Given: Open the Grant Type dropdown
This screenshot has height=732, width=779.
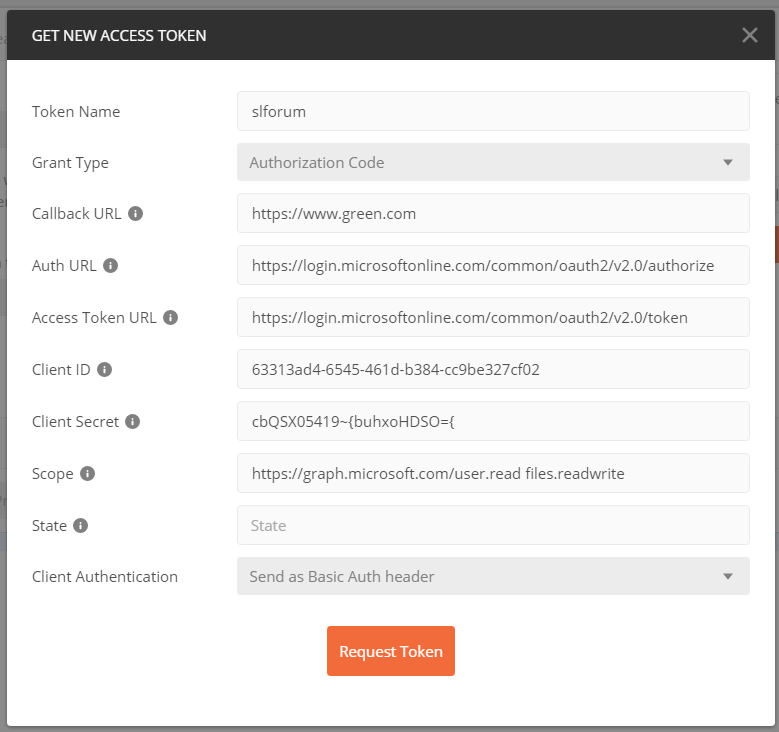Looking at the screenshot, I should click(x=493, y=163).
